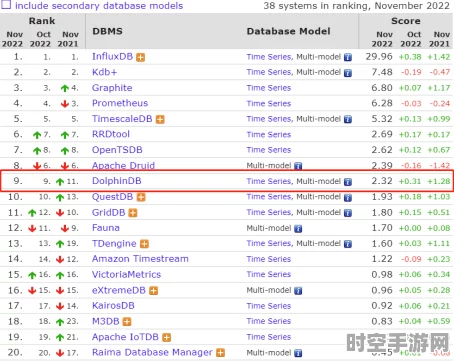Click the info icon in the DolphinDB row

tap(348, 182)
